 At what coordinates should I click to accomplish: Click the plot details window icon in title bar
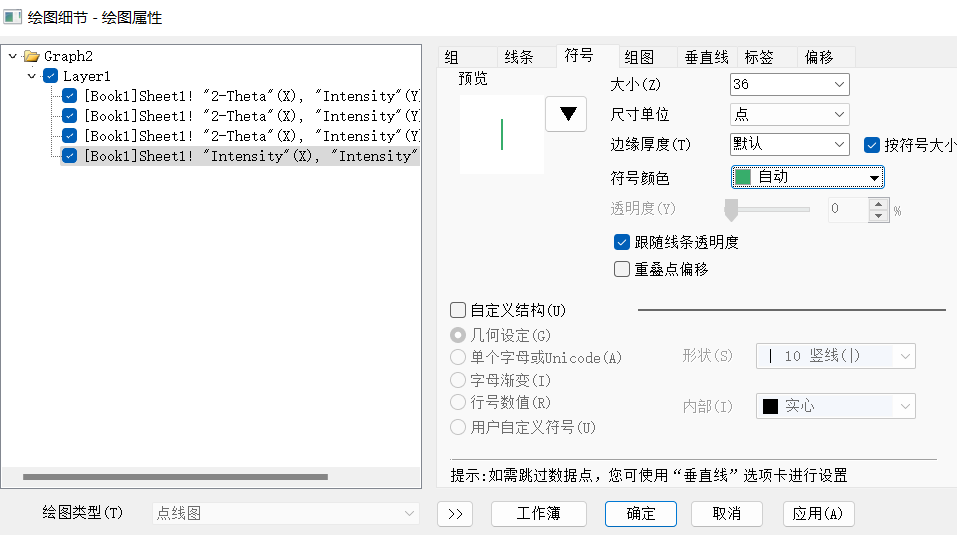[x=12, y=16]
